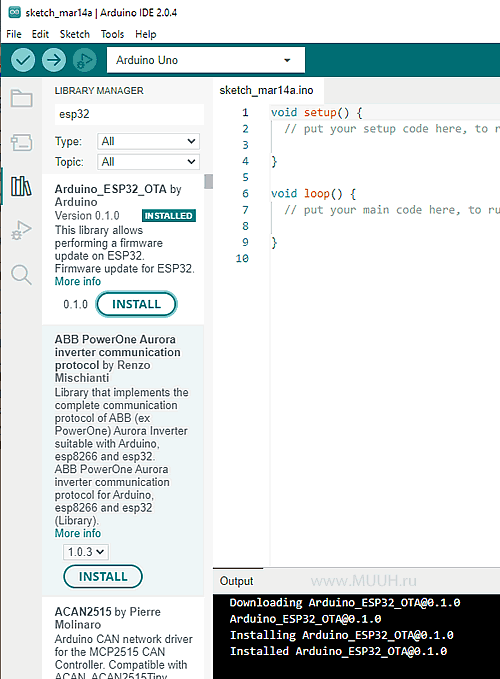Viewport: 500px width, 679px height.
Task: Open the Sketchbook folder sidebar icon
Action: 21,98
